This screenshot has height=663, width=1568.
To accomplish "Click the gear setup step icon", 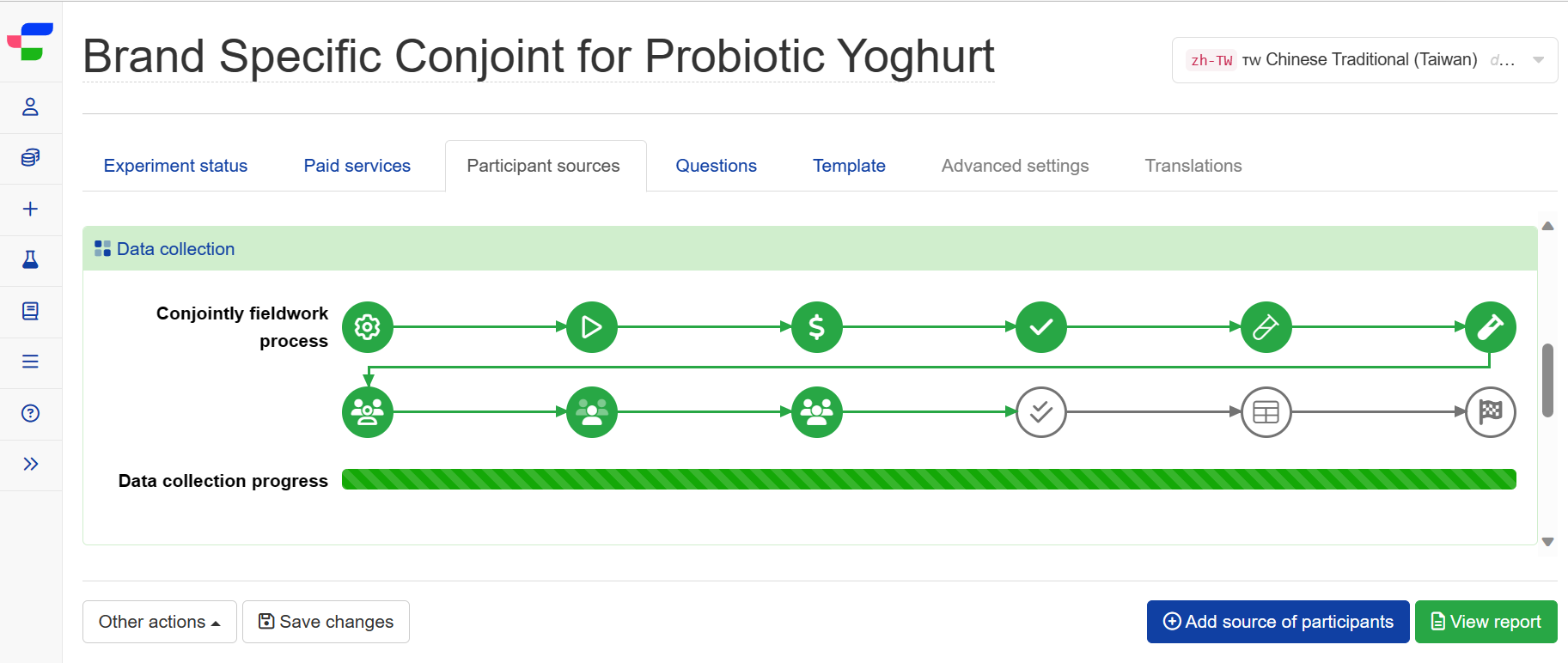I will click(368, 327).
